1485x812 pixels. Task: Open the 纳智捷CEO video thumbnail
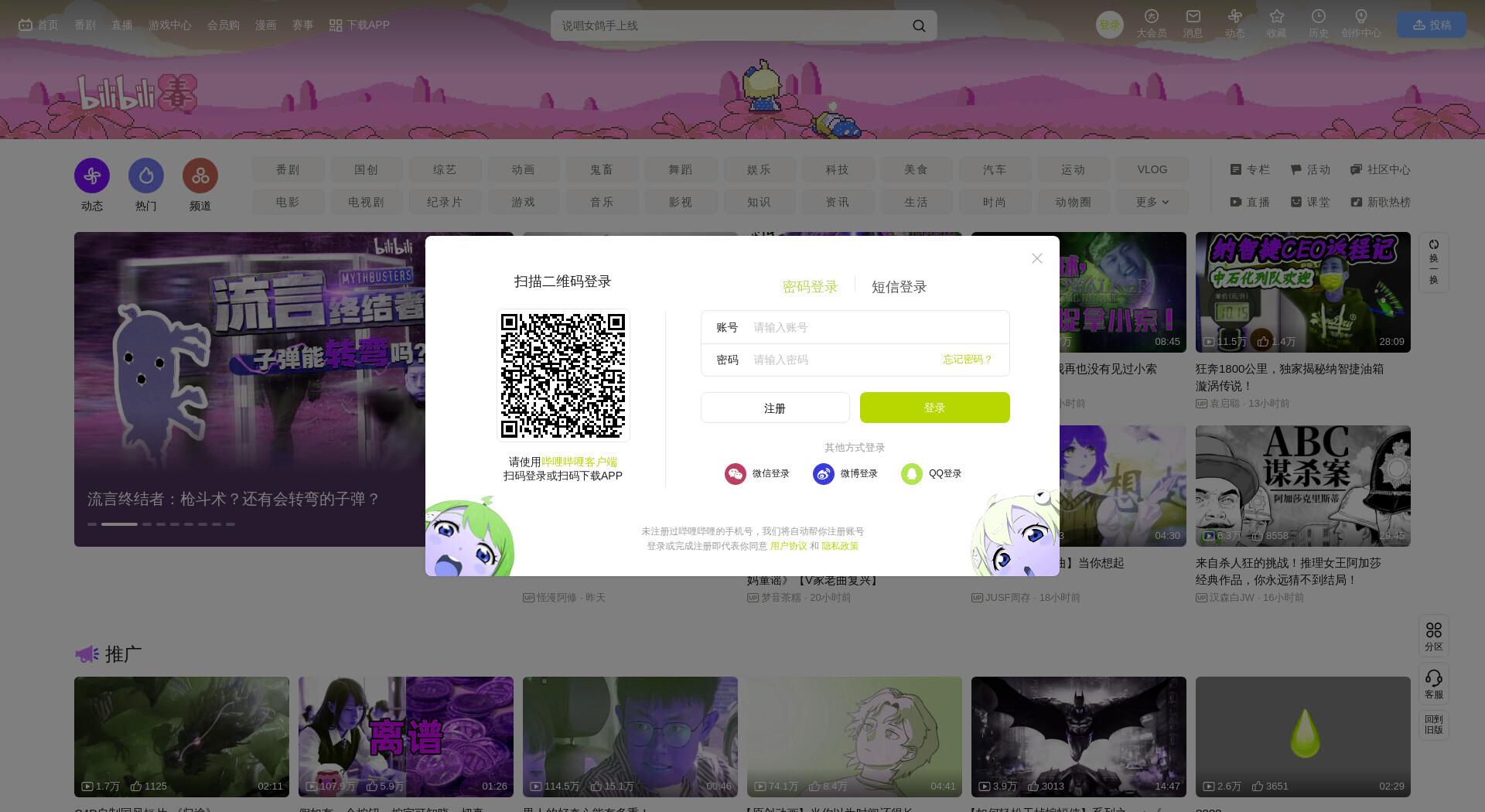pyautogui.click(x=1303, y=292)
